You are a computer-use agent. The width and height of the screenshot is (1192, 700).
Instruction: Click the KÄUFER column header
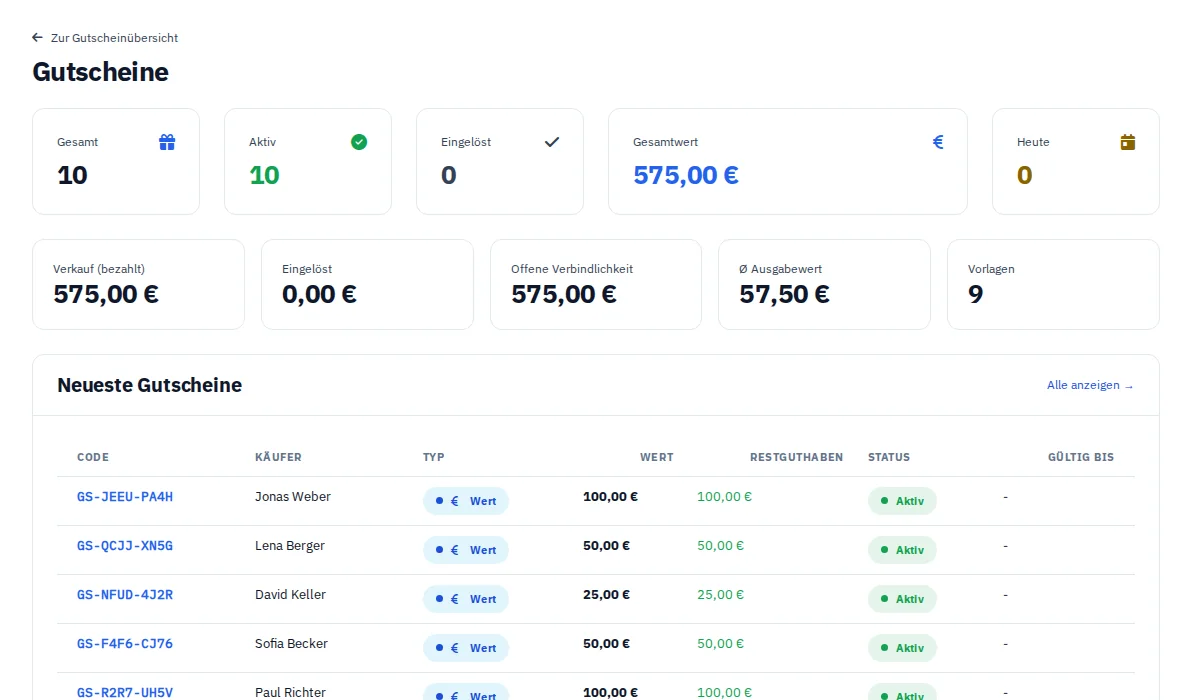pos(278,458)
